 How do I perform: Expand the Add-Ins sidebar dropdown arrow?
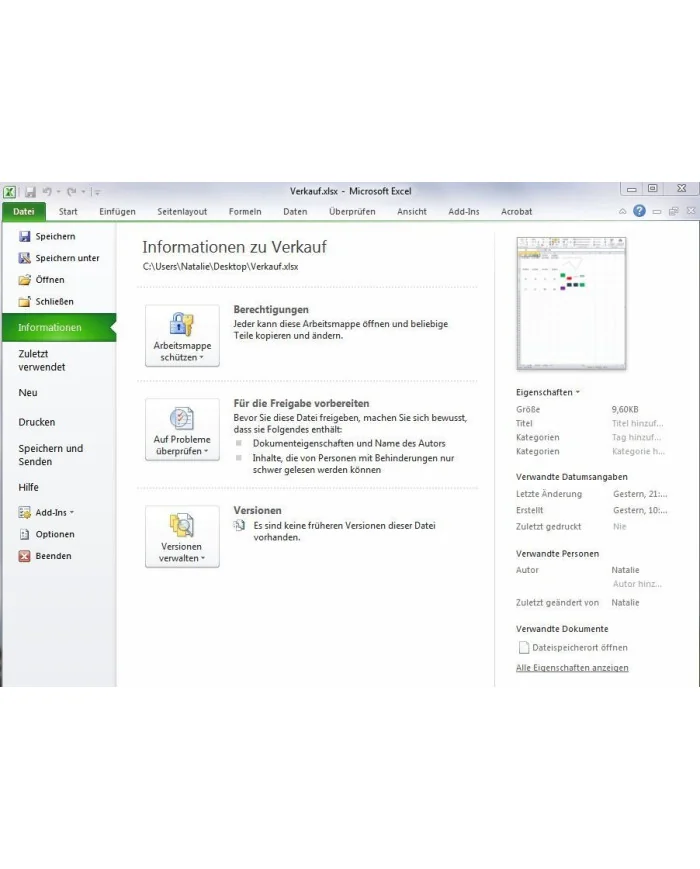pos(72,513)
